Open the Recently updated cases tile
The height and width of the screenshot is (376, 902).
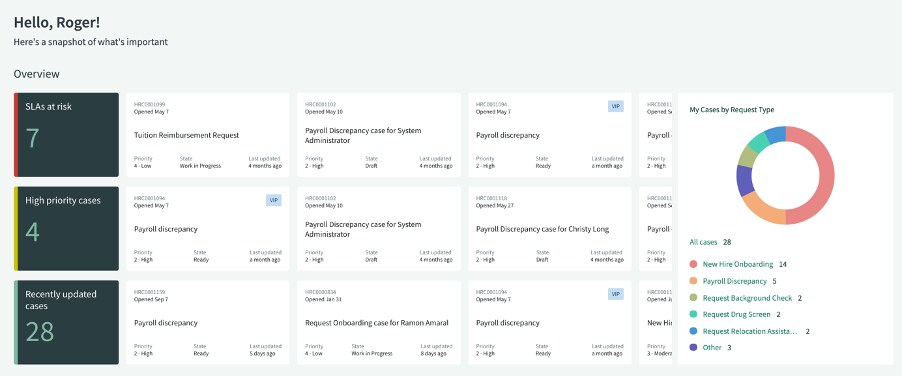click(67, 323)
